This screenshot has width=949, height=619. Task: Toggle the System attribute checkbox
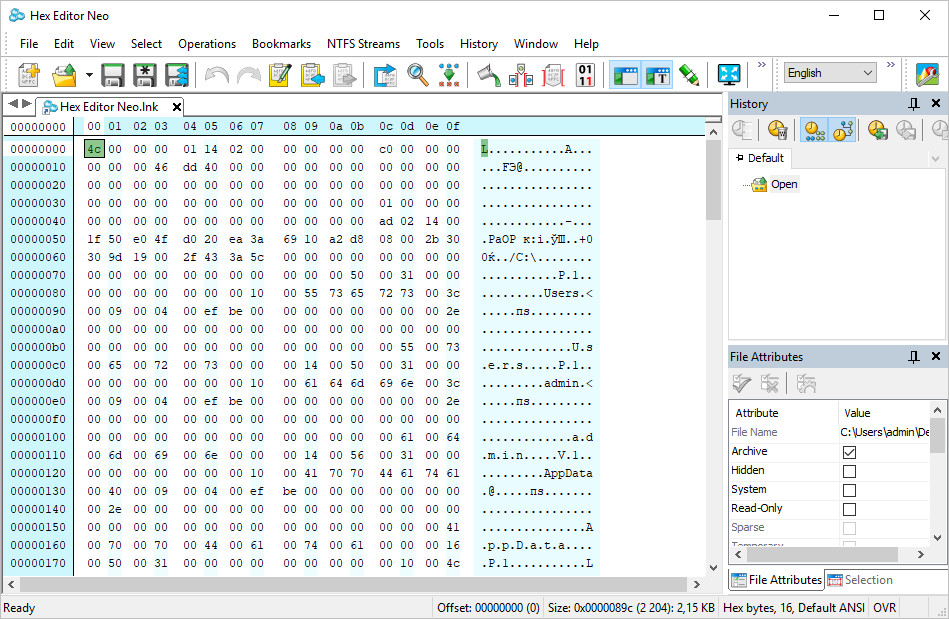click(x=849, y=490)
